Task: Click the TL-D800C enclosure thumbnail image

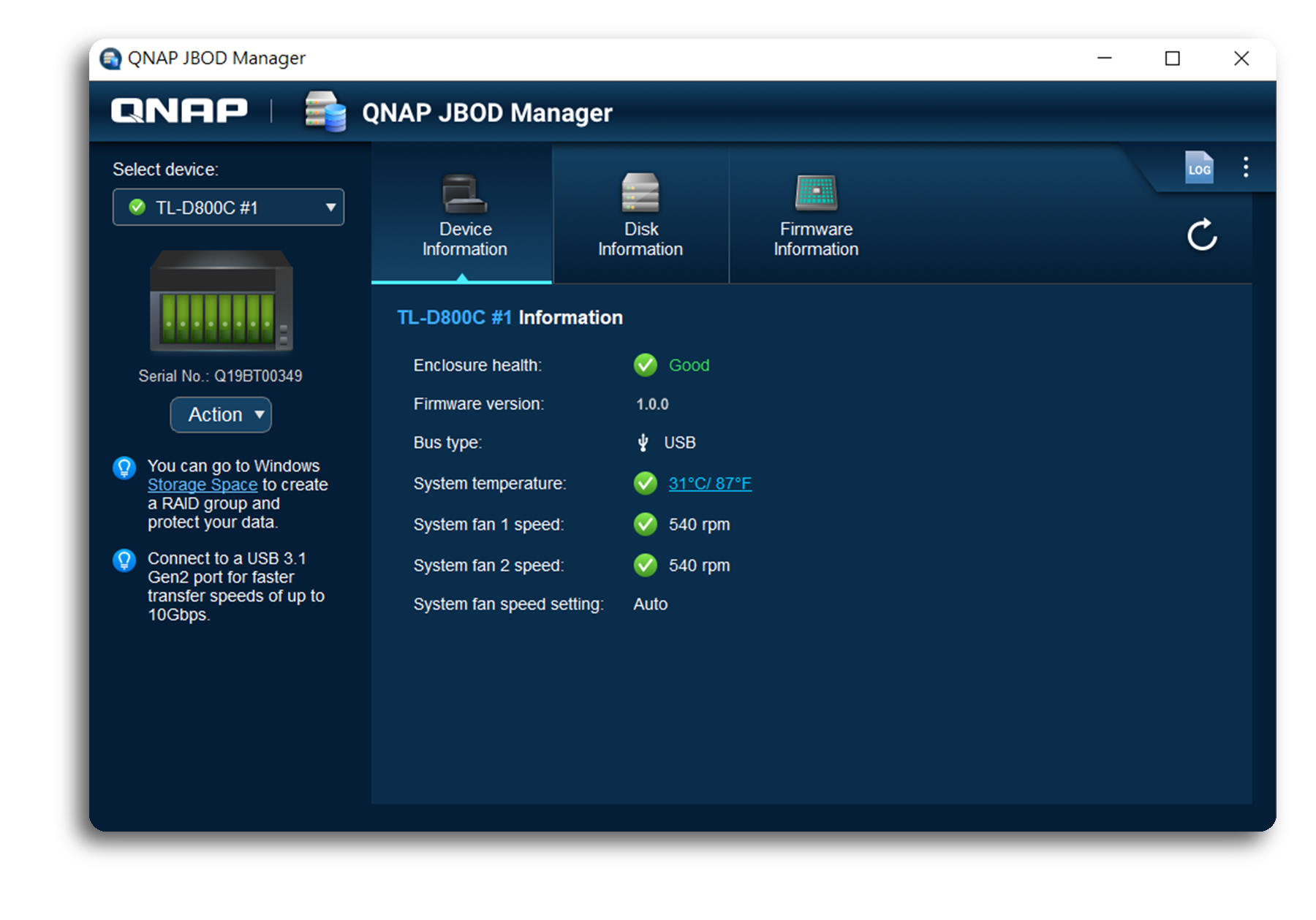Action: (x=222, y=301)
